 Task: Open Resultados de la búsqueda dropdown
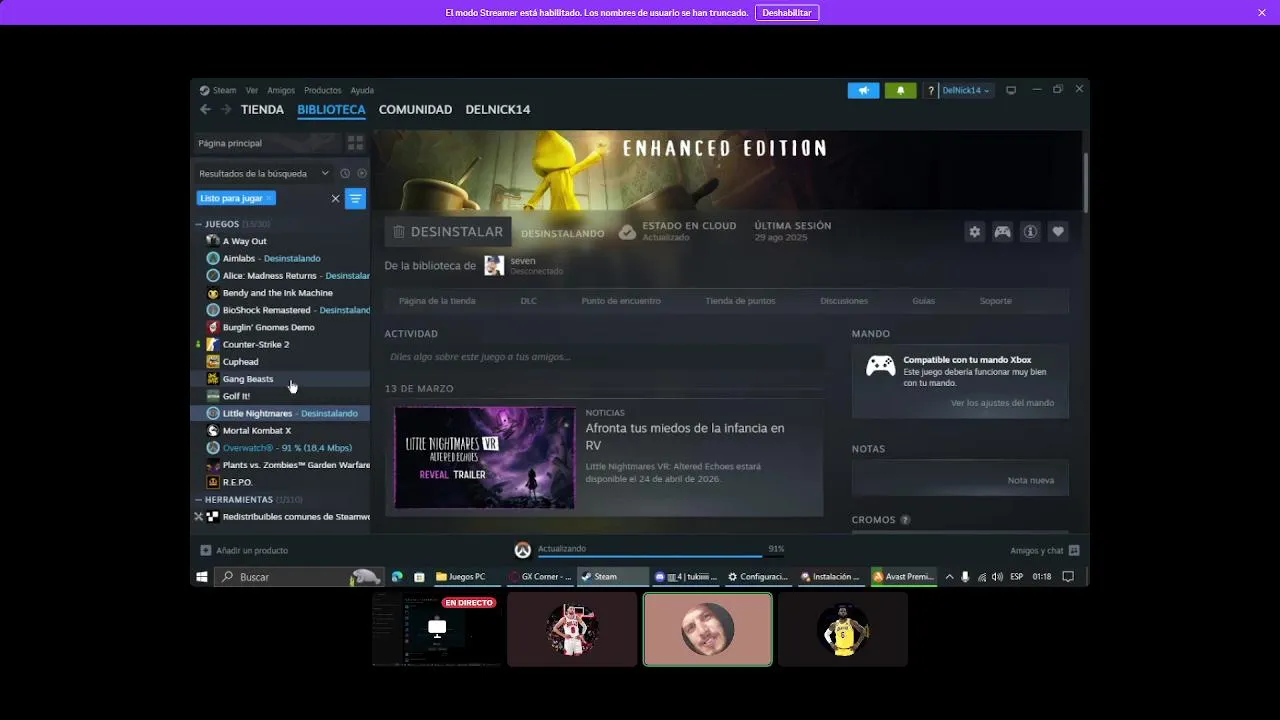pos(264,173)
